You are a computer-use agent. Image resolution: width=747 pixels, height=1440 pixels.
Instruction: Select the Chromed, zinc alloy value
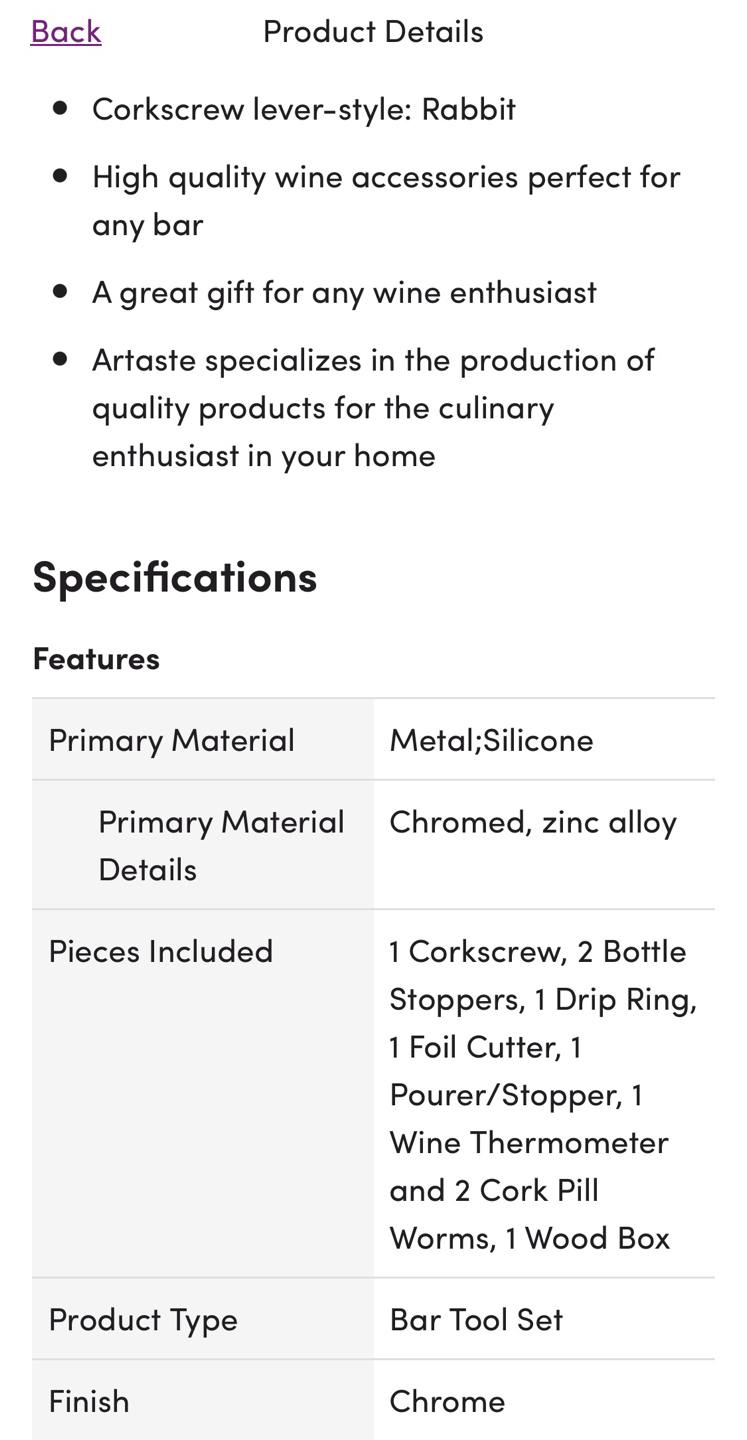(x=533, y=821)
